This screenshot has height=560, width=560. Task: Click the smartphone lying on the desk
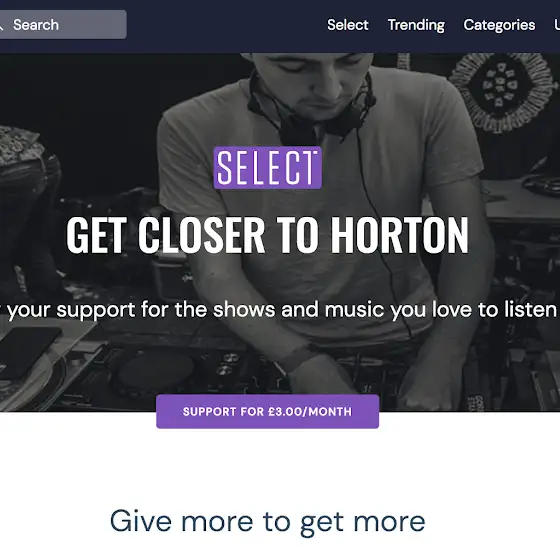(29, 352)
